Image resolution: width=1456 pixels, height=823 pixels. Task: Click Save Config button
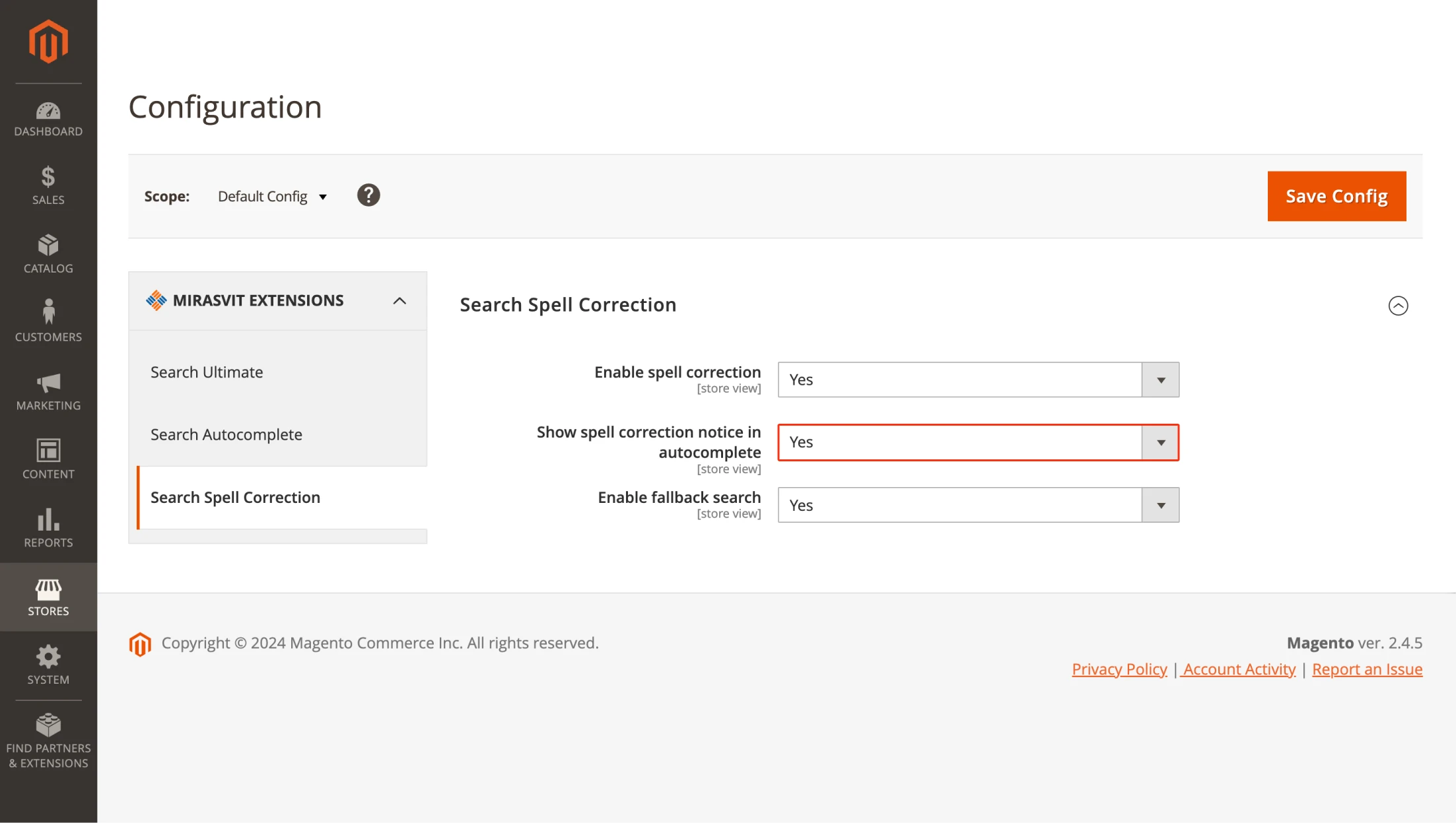click(1337, 196)
